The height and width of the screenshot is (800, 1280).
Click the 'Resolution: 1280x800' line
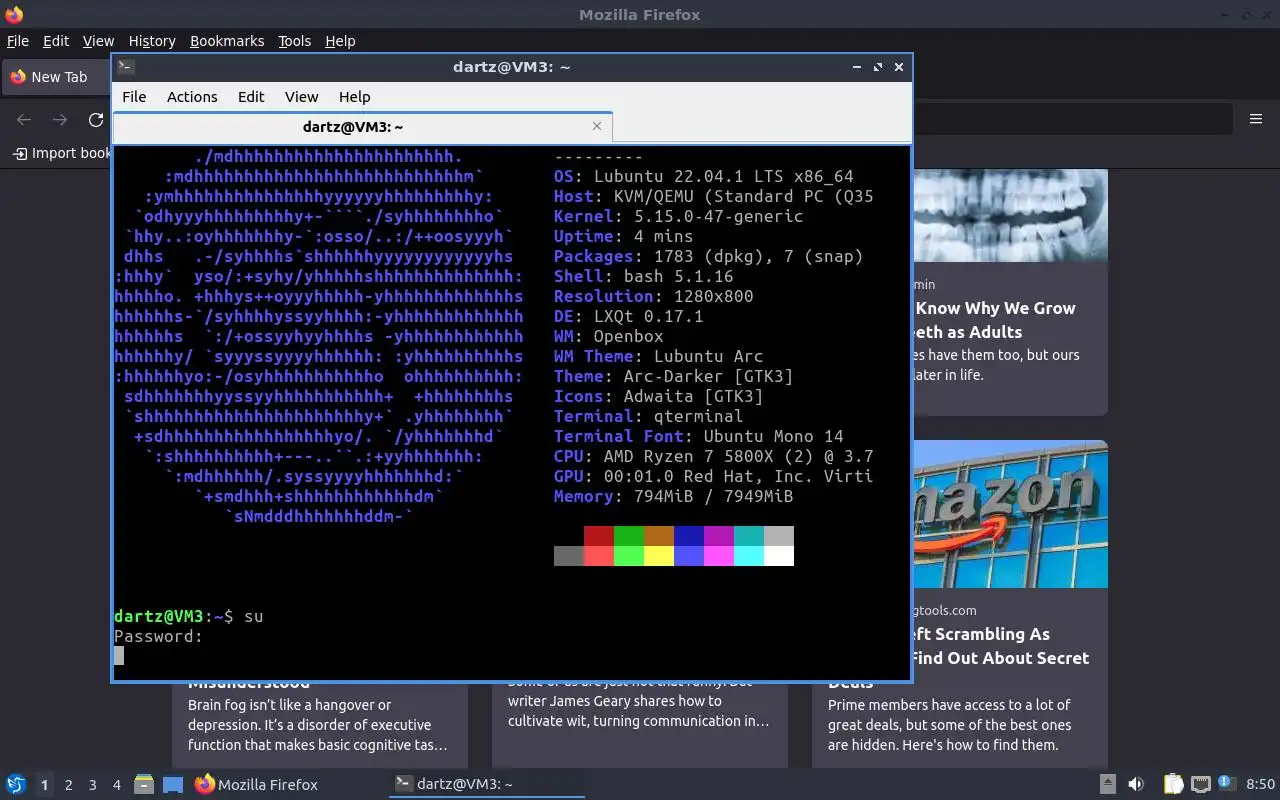(654, 296)
